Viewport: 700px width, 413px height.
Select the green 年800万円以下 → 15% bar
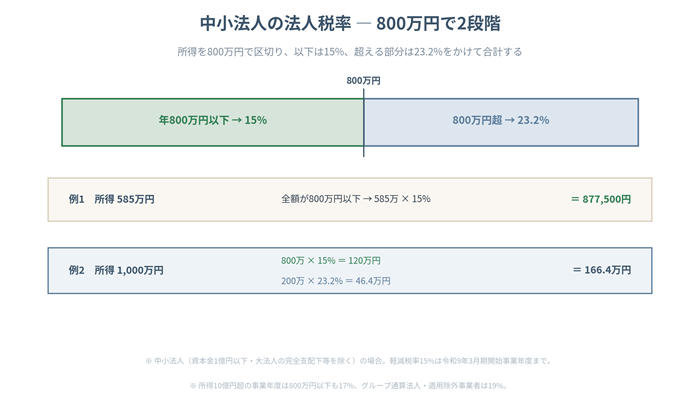212,122
